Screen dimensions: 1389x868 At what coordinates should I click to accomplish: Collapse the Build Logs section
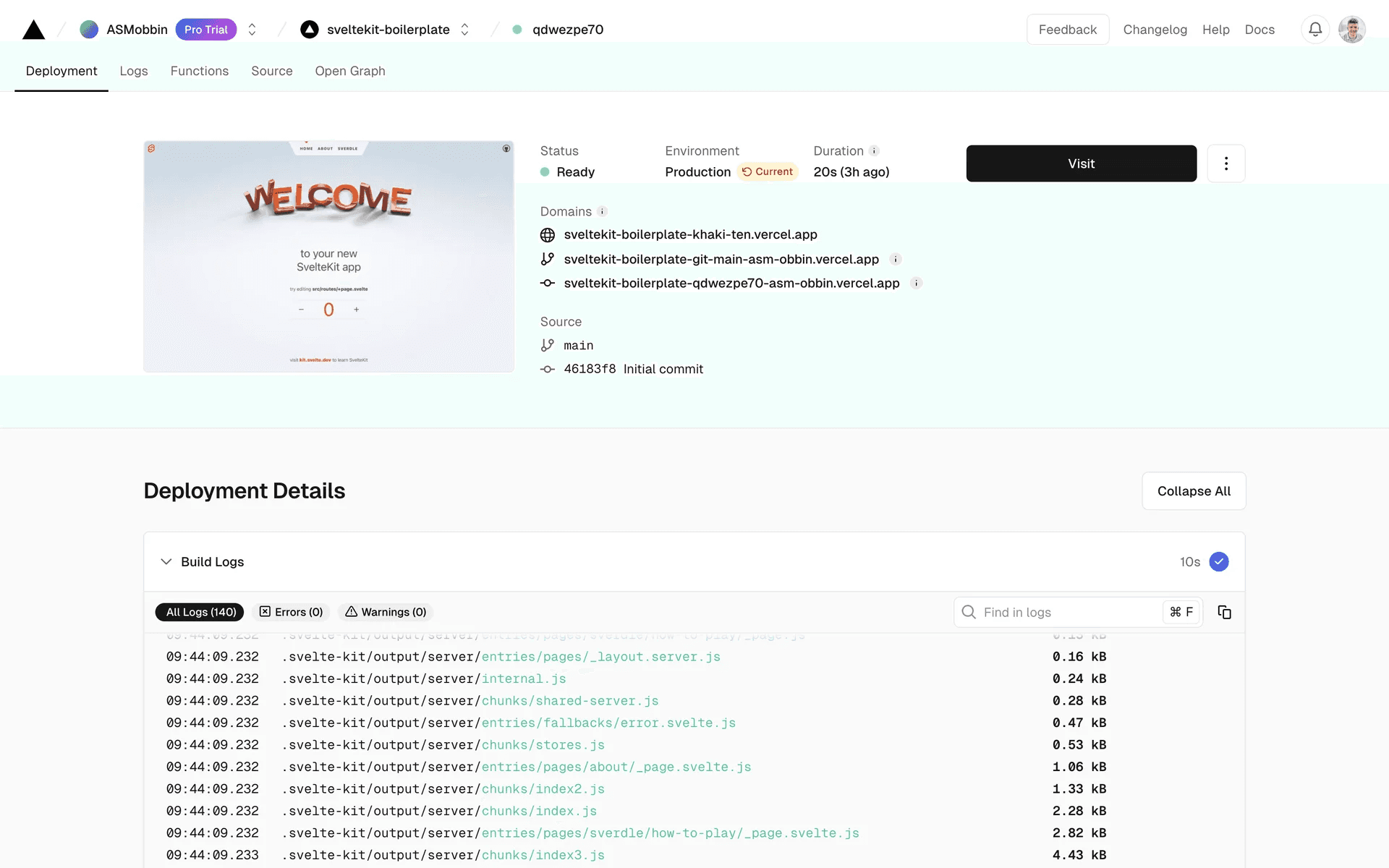pos(166,562)
